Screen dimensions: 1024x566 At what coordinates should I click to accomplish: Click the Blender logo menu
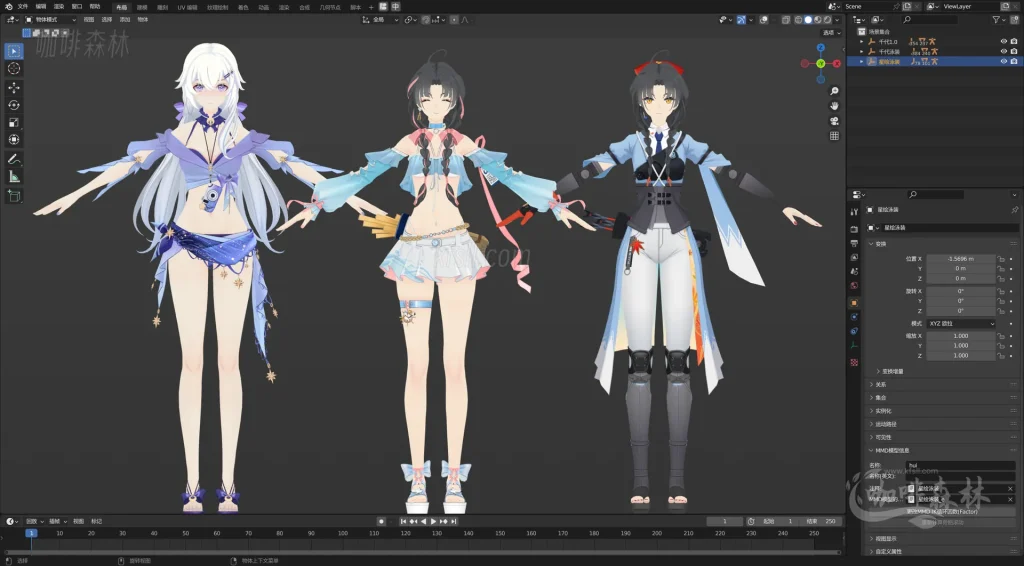point(8,7)
